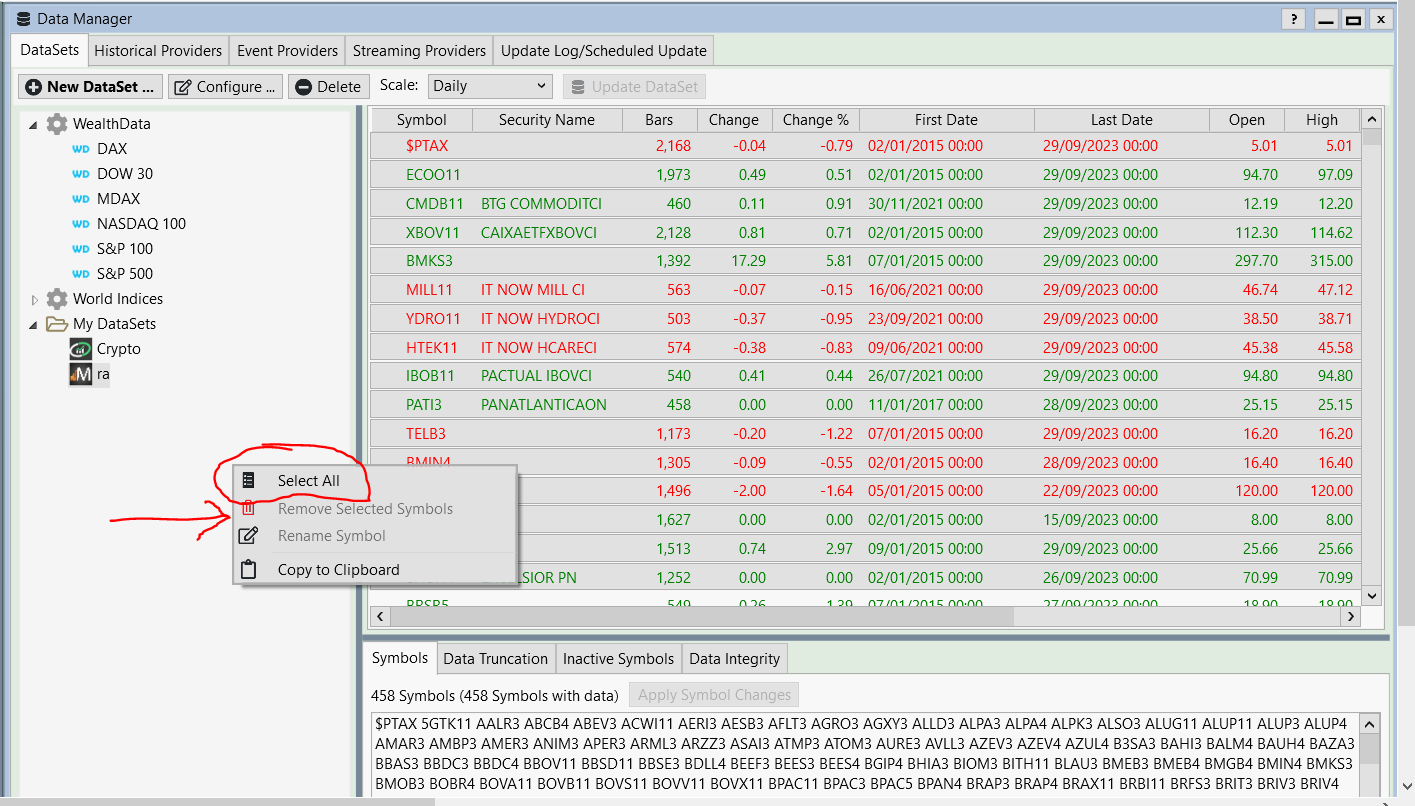Image resolution: width=1415 pixels, height=806 pixels.
Task: Click the help question mark button
Action: 1294,19
